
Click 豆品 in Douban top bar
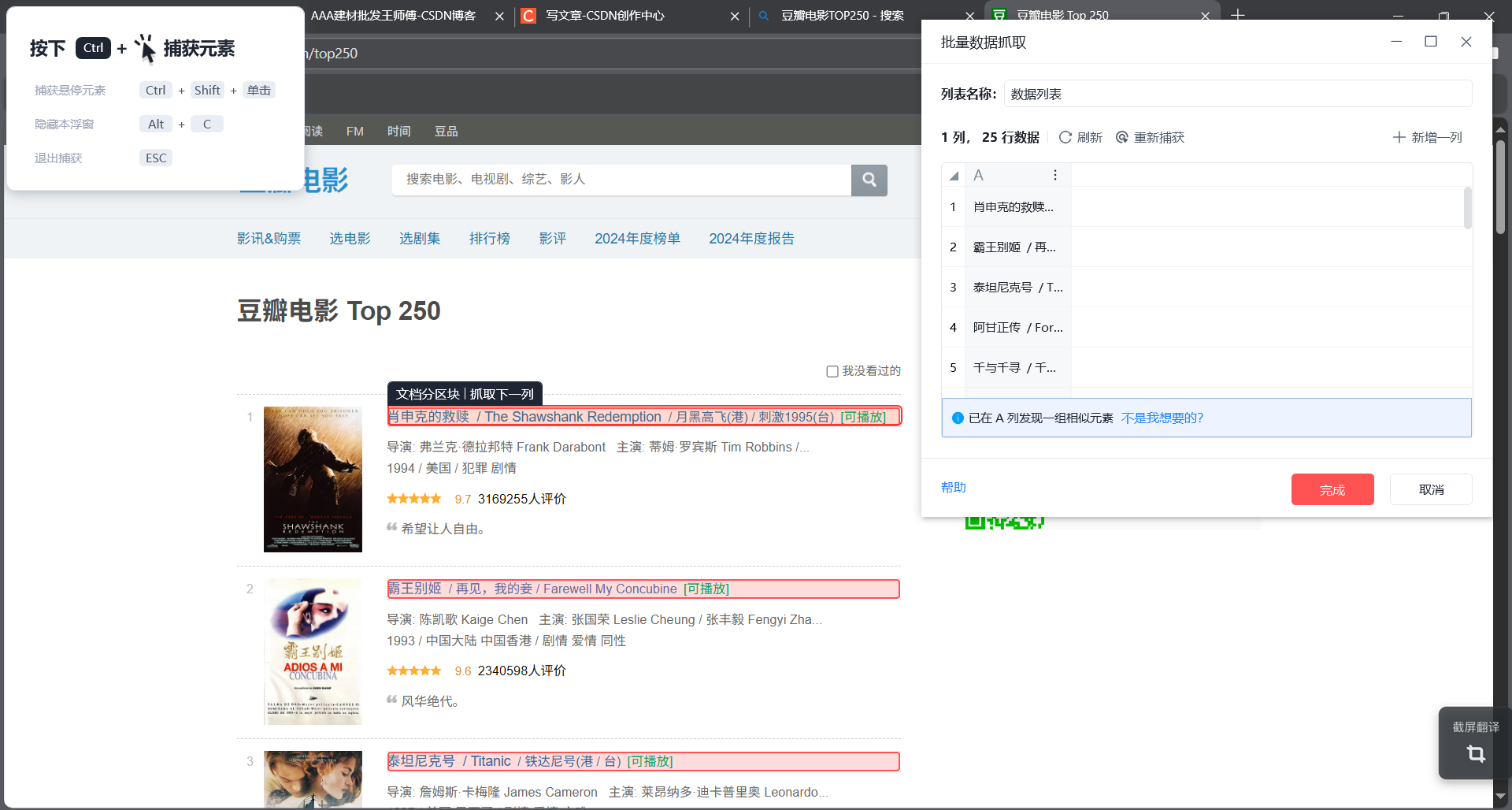[x=447, y=132]
